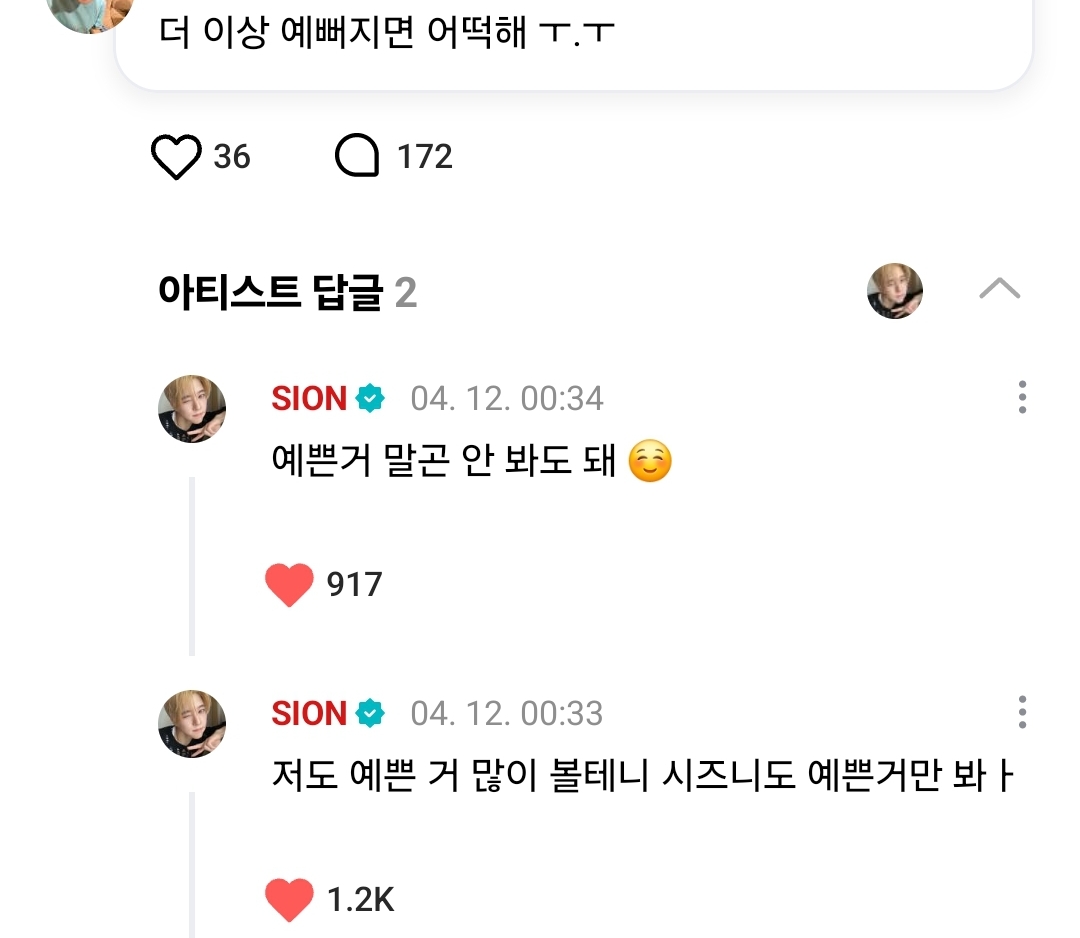Tap small artist avatar beside collapse chevron
The height and width of the screenshot is (938, 1080).
(894, 291)
